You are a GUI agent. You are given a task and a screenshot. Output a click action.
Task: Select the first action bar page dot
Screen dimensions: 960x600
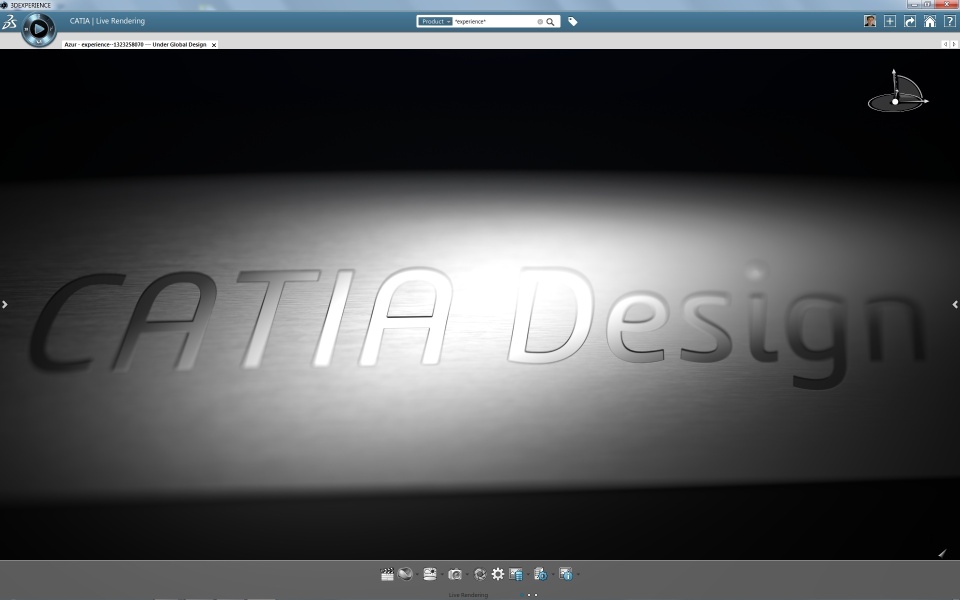pyautogui.click(x=522, y=595)
